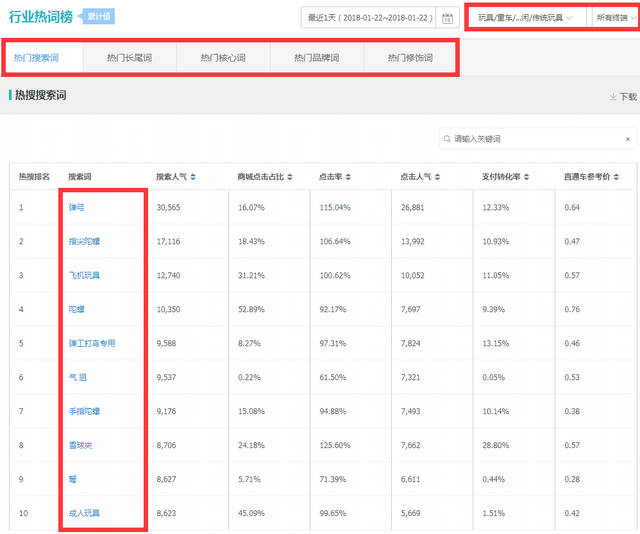Select the 9,176 search popularity cell
The width and height of the screenshot is (640, 534).
(x=166, y=411)
